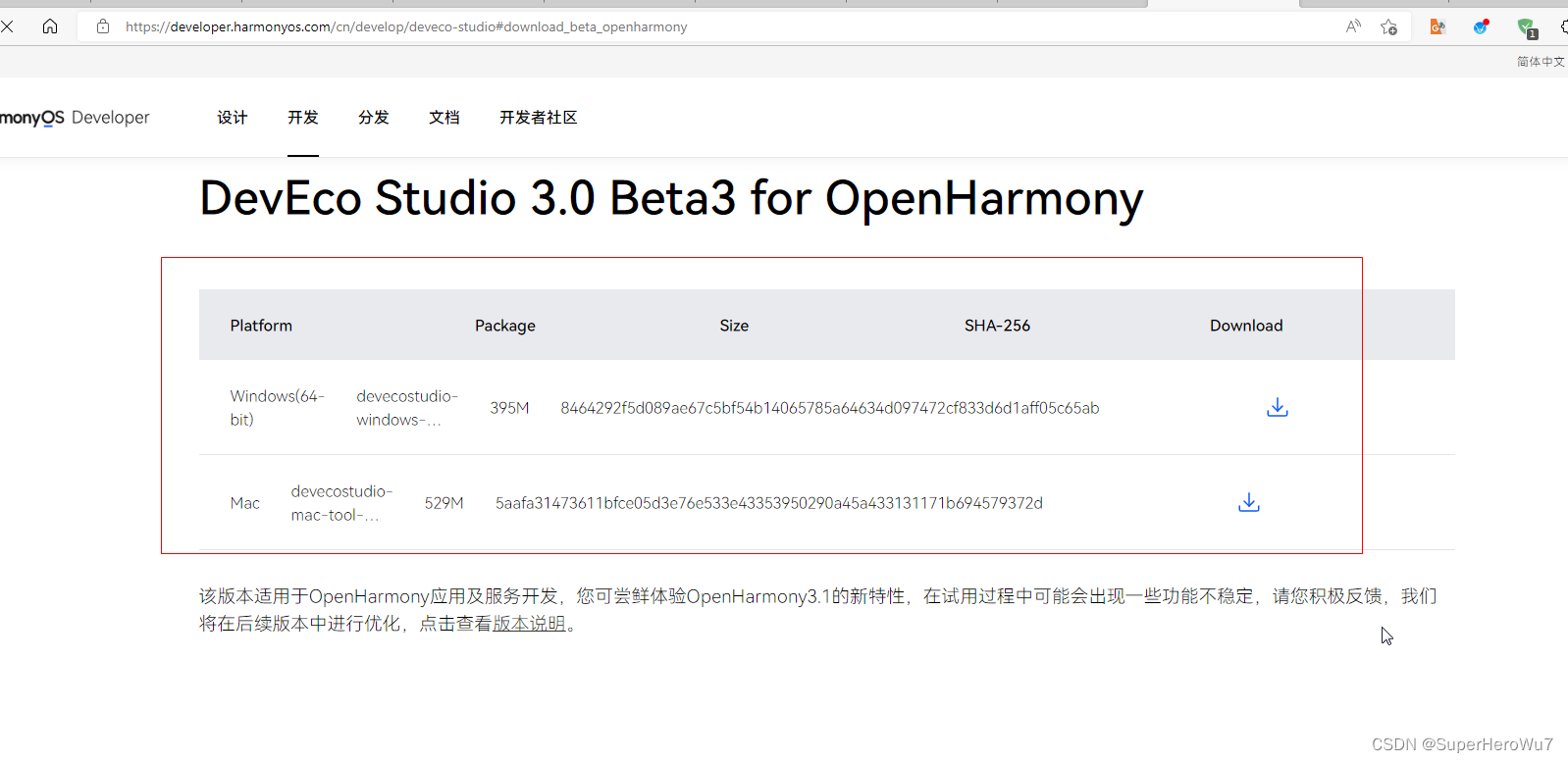Viewport: 1568px width, 762px height.
Task: Open the blue bird extension icon
Action: point(1481,26)
